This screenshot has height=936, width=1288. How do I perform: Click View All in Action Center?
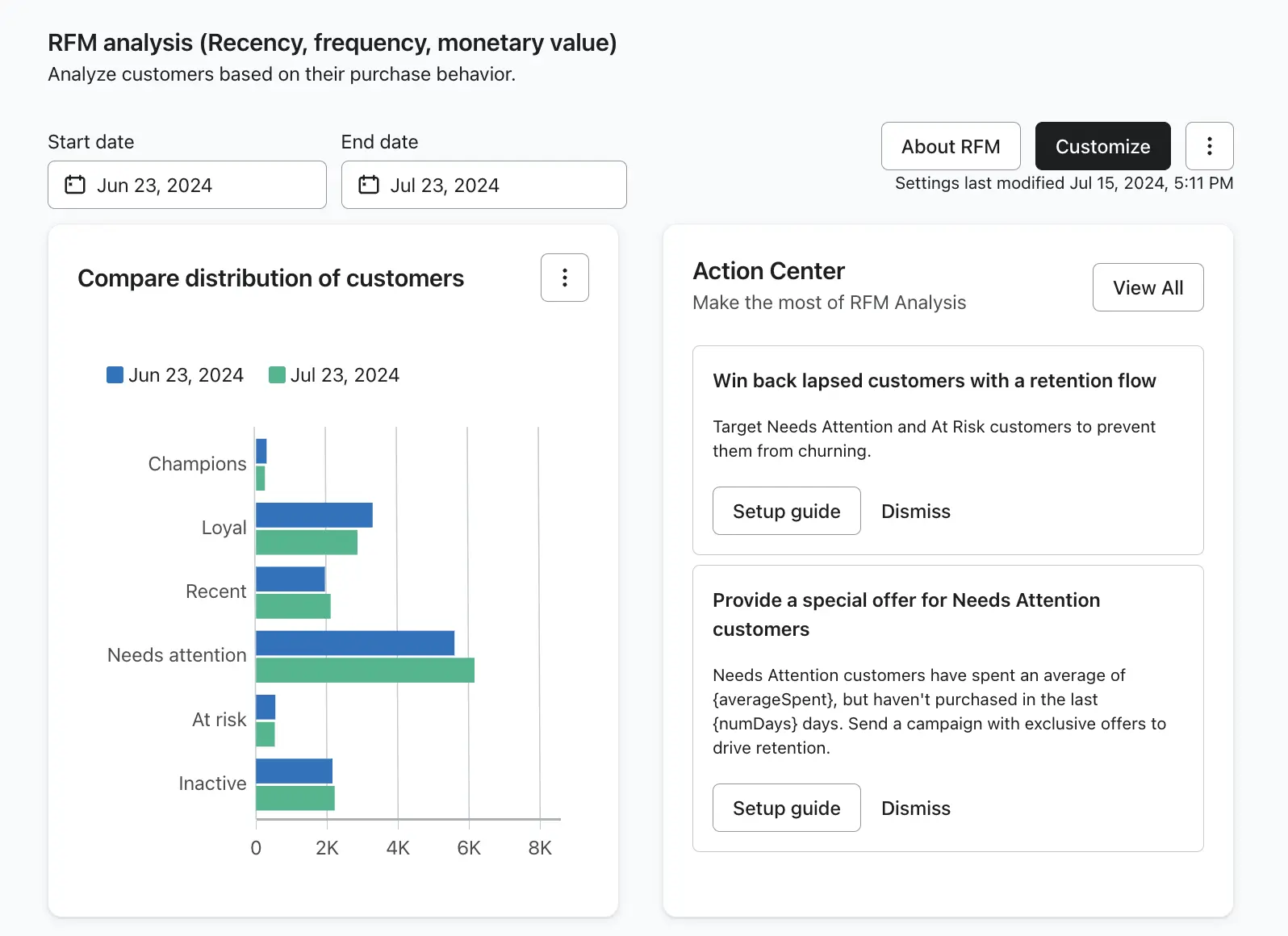click(1148, 287)
